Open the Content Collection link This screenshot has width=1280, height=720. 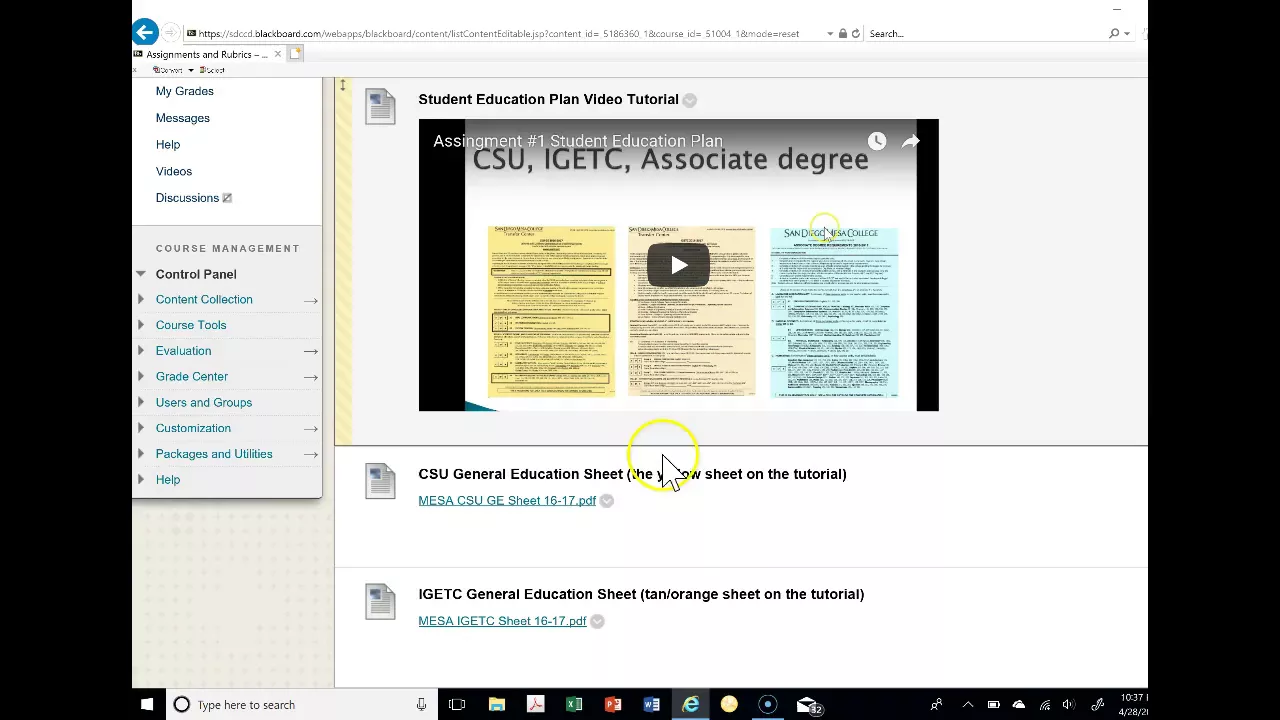[204, 299]
